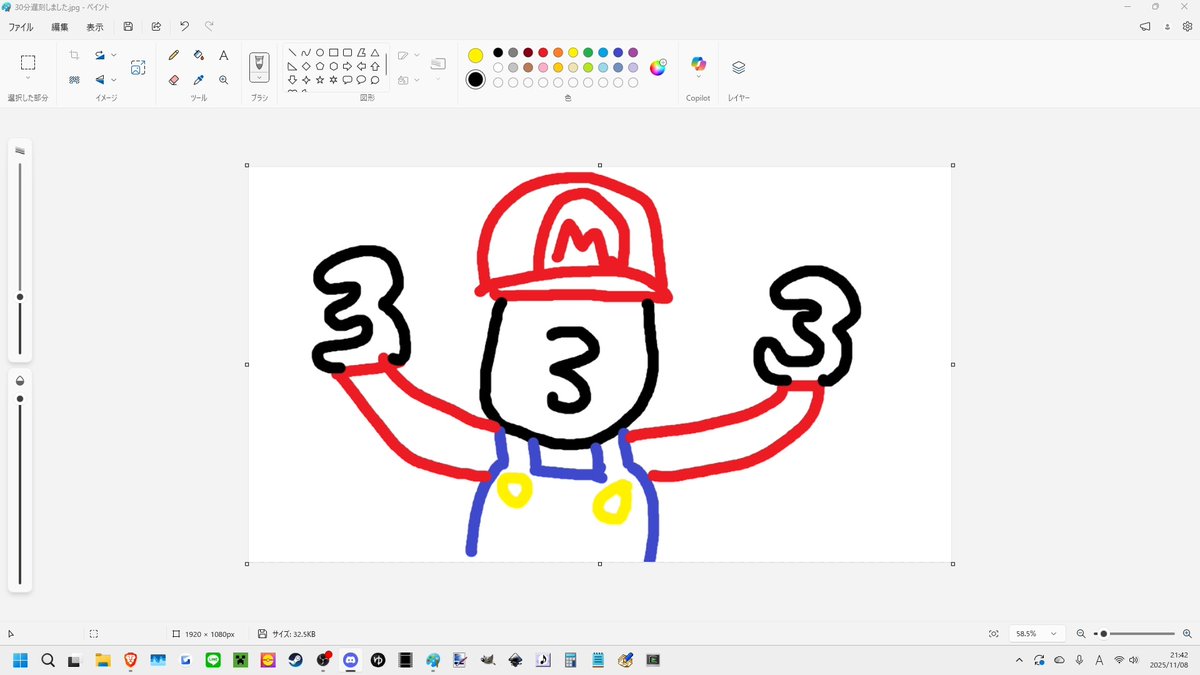Open the 編集 menu
The image size is (1200, 675).
(60, 27)
